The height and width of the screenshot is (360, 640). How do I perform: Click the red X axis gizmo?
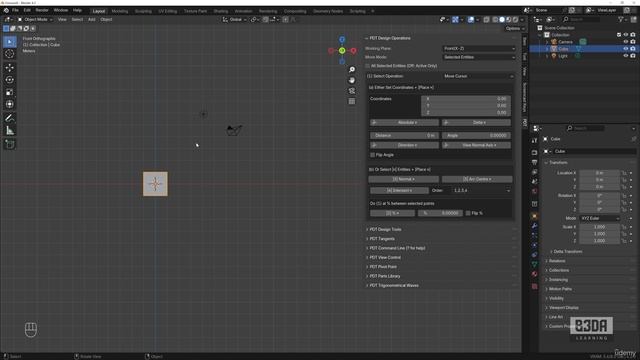[x=353, y=51]
